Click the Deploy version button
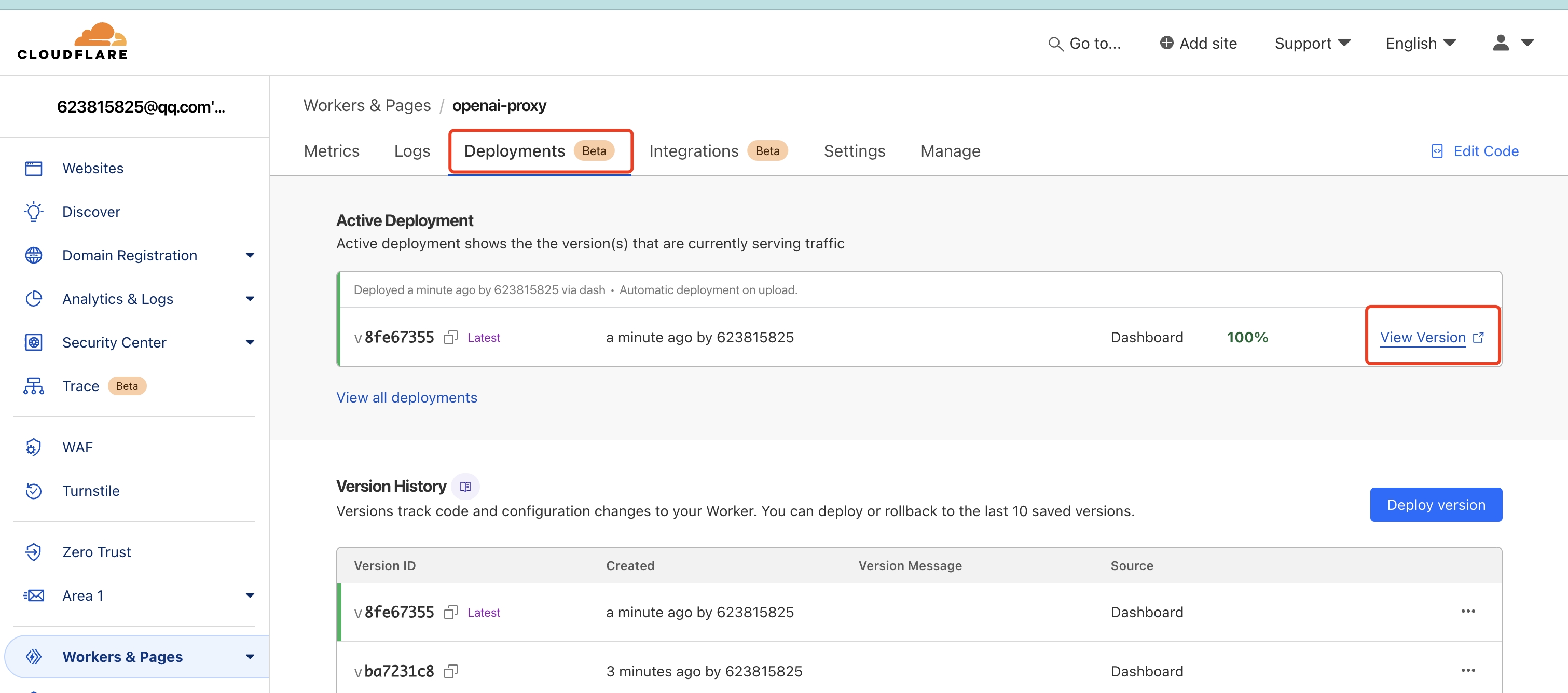The width and height of the screenshot is (1568, 693). click(x=1436, y=505)
